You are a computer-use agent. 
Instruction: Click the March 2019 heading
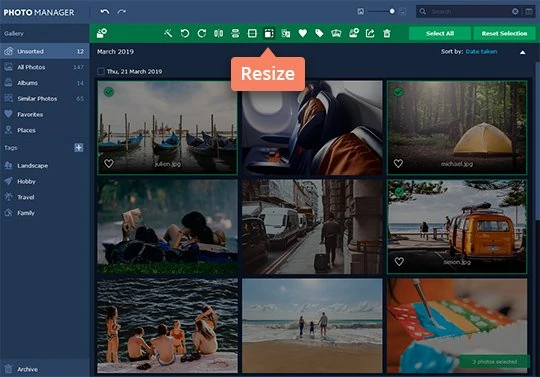pyautogui.click(x=115, y=52)
